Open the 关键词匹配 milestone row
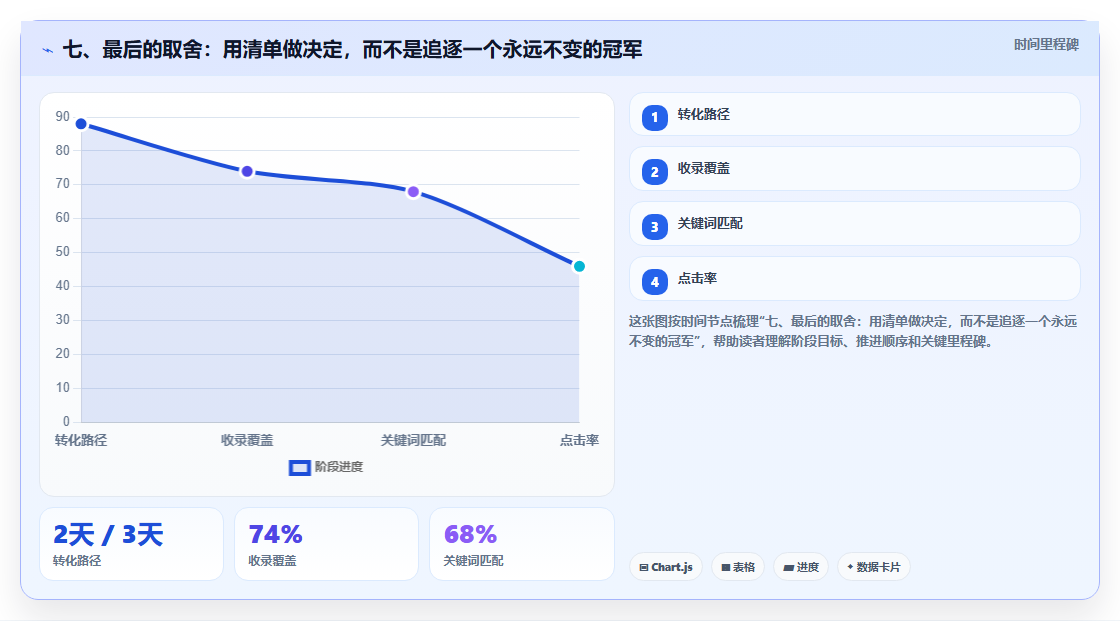This screenshot has height=621, width=1120. (854, 224)
